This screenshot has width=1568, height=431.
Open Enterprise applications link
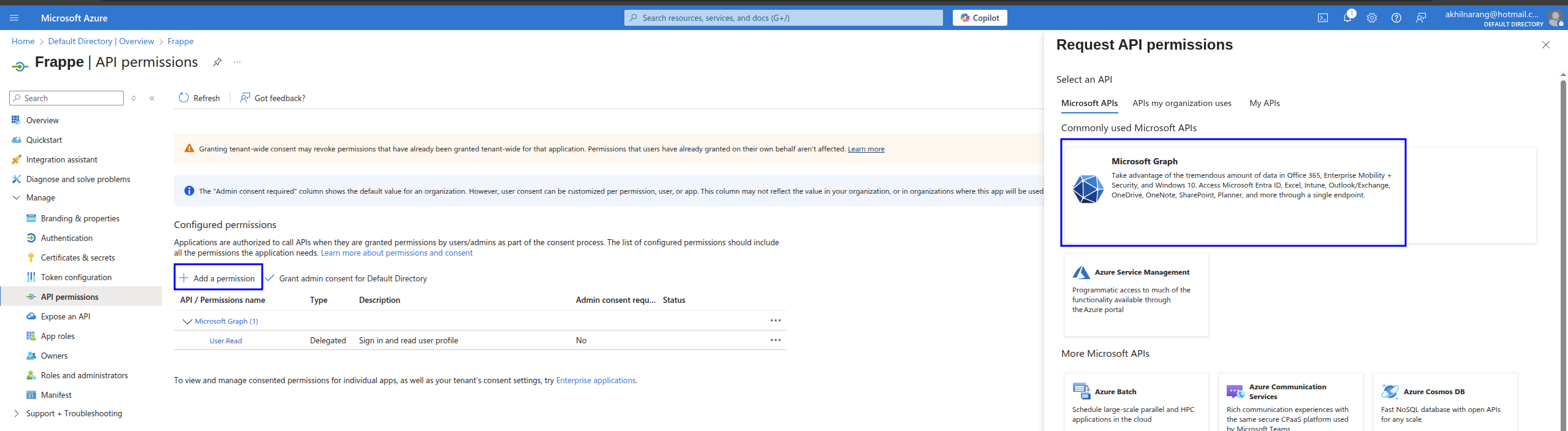[x=596, y=381]
